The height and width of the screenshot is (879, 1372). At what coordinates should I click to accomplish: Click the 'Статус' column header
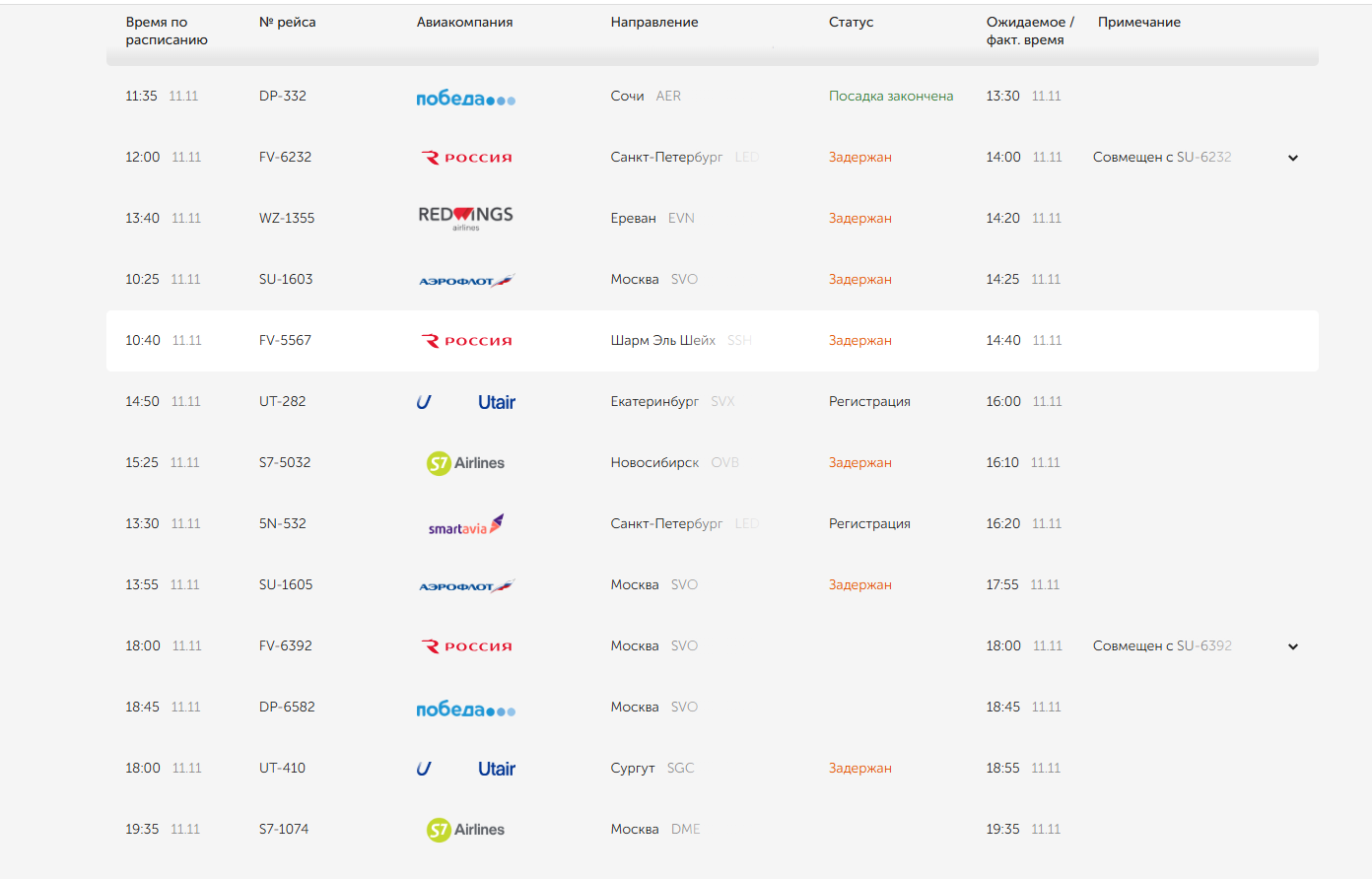tap(851, 22)
